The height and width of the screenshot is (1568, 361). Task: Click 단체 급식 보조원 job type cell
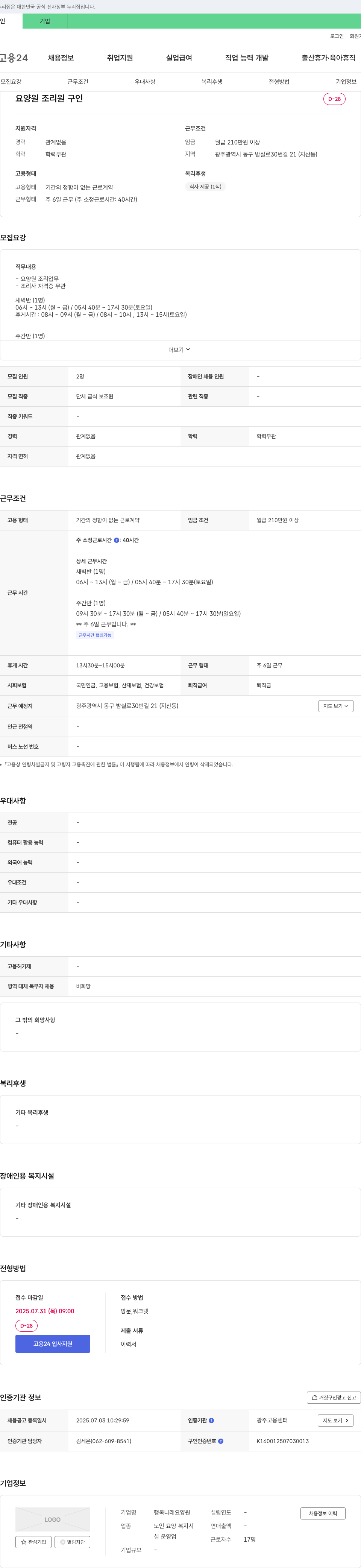(x=94, y=397)
